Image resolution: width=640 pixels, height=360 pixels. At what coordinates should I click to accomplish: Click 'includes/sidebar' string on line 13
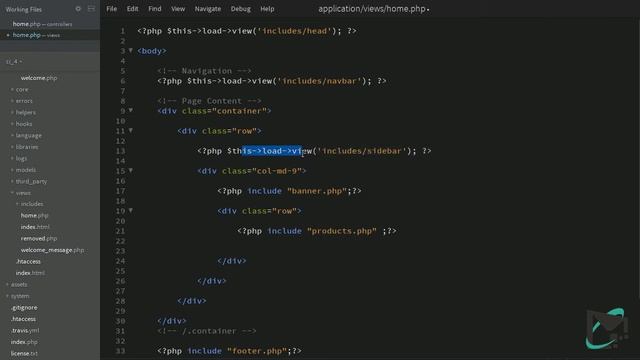(x=362, y=151)
